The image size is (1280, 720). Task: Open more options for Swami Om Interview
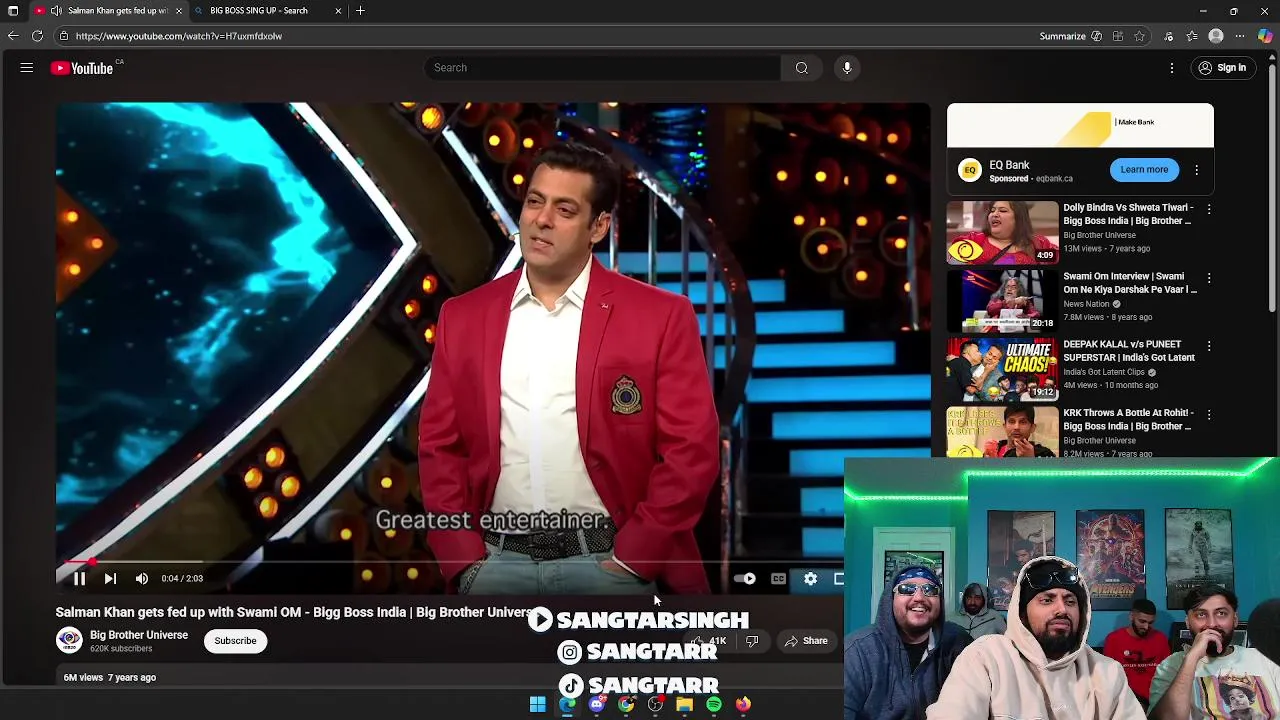pos(1209,278)
